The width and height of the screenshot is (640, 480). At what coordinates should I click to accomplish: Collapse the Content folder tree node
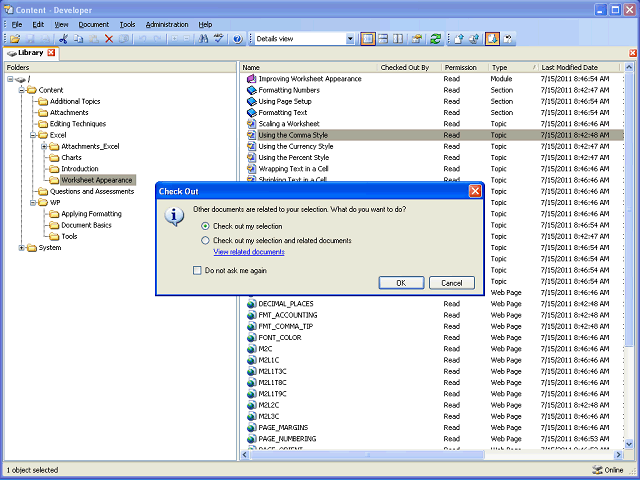tap(22, 90)
